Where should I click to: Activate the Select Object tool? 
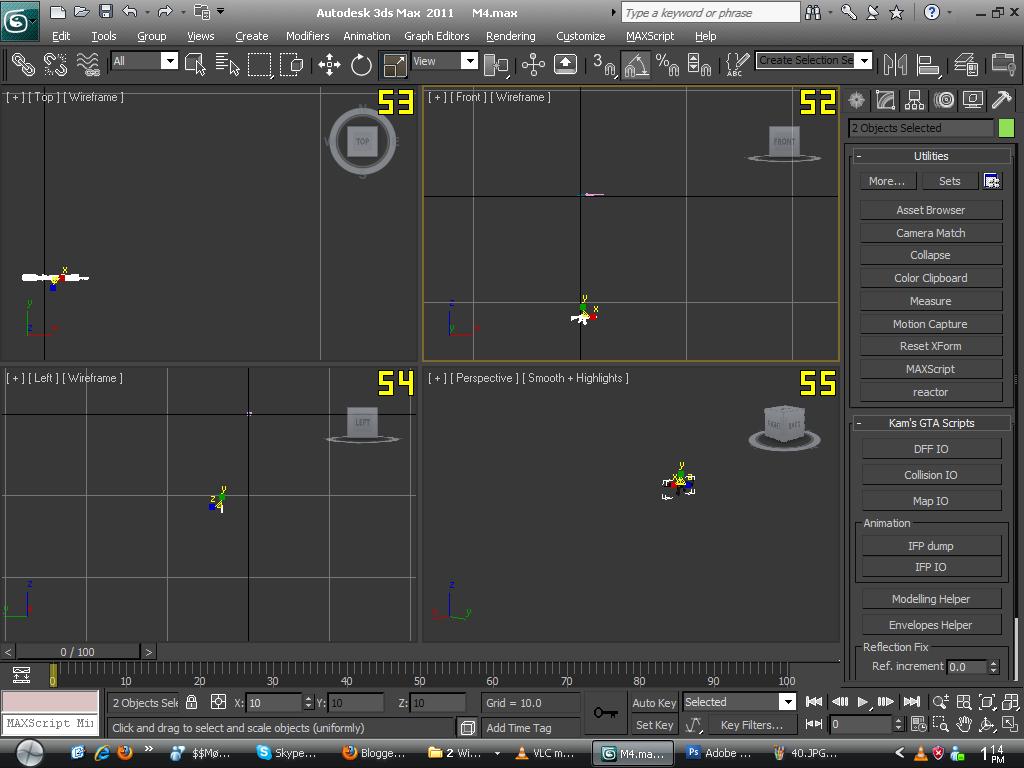click(x=195, y=64)
